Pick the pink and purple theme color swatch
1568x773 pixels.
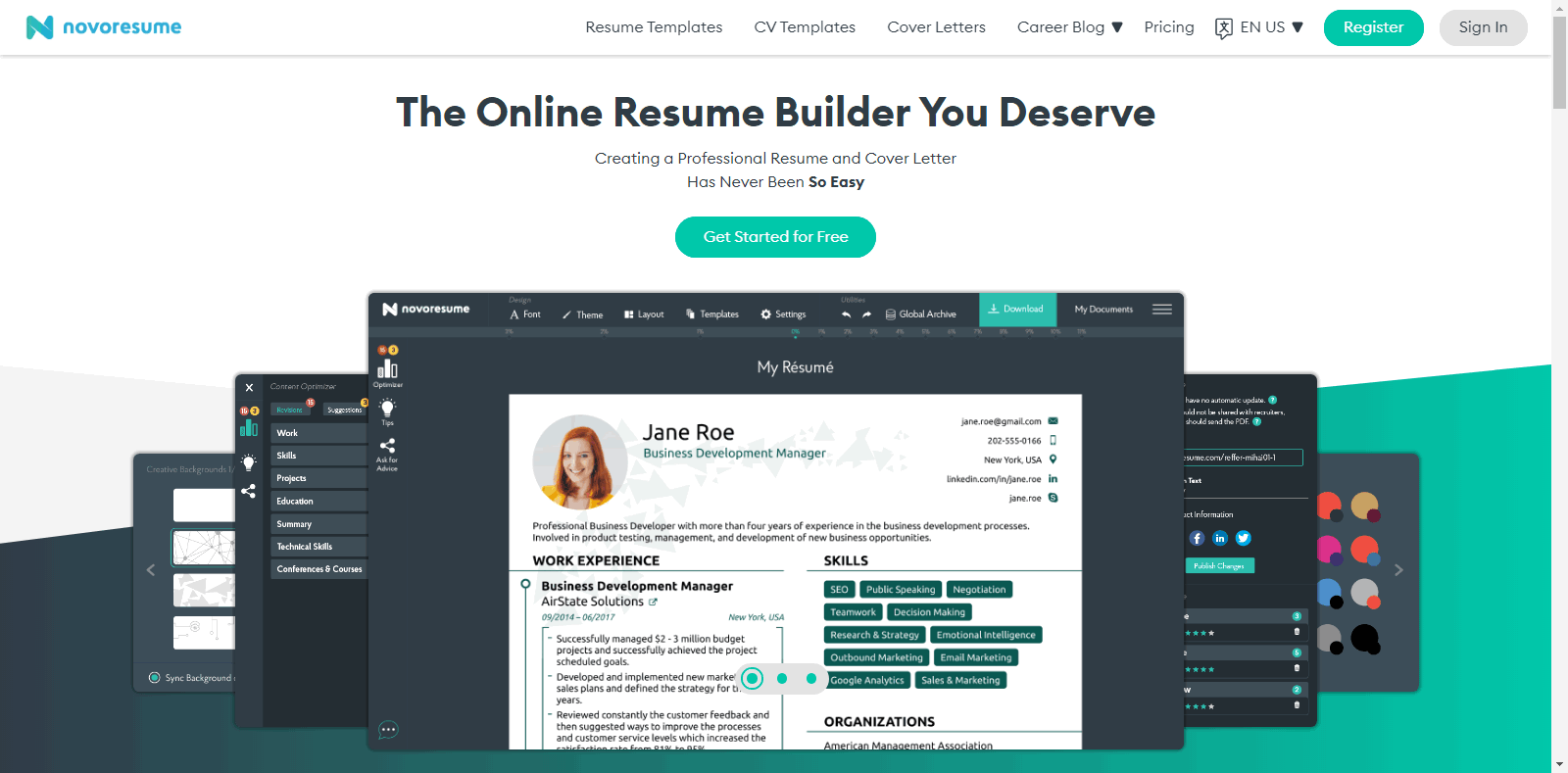(x=1330, y=550)
